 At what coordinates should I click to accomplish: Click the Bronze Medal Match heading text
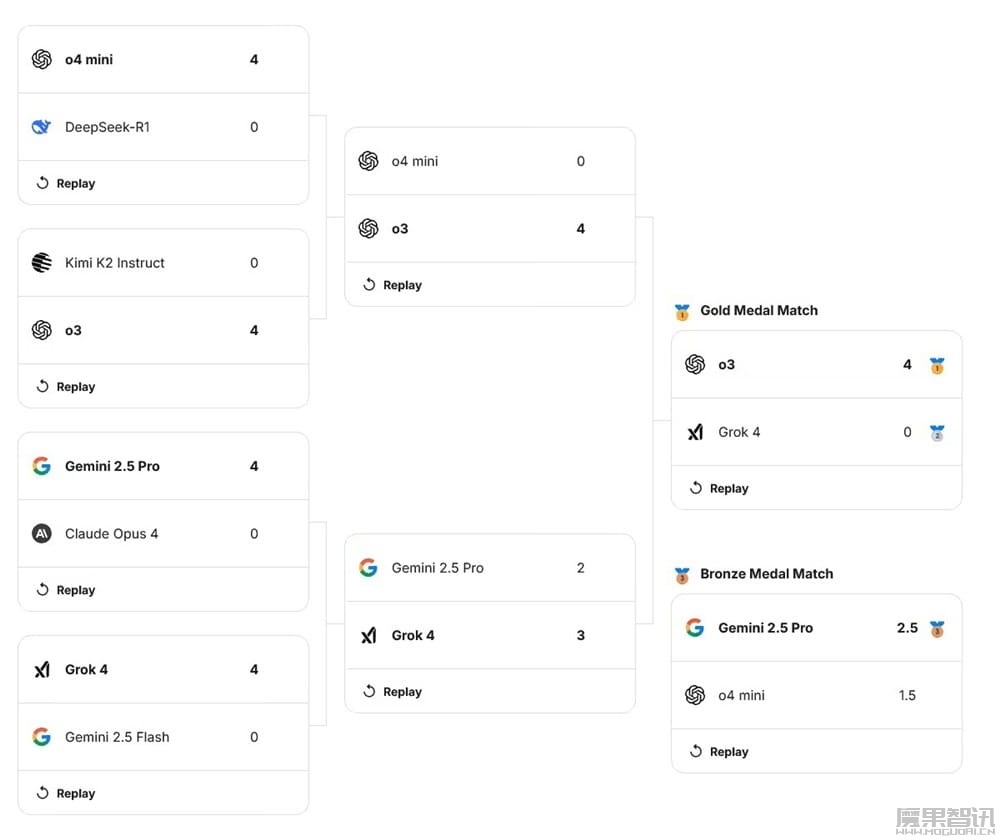pyautogui.click(x=767, y=574)
